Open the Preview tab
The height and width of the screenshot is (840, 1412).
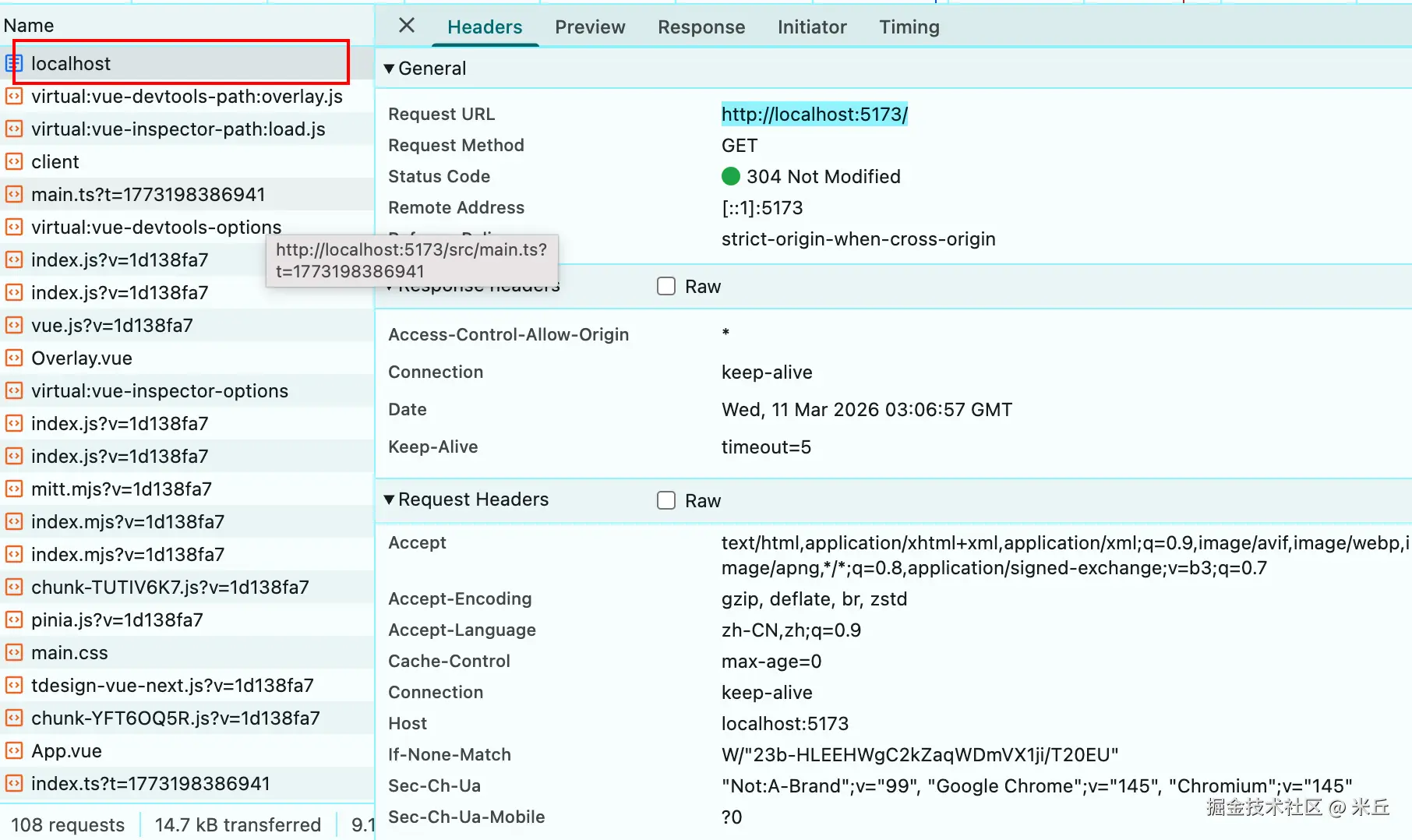(590, 27)
